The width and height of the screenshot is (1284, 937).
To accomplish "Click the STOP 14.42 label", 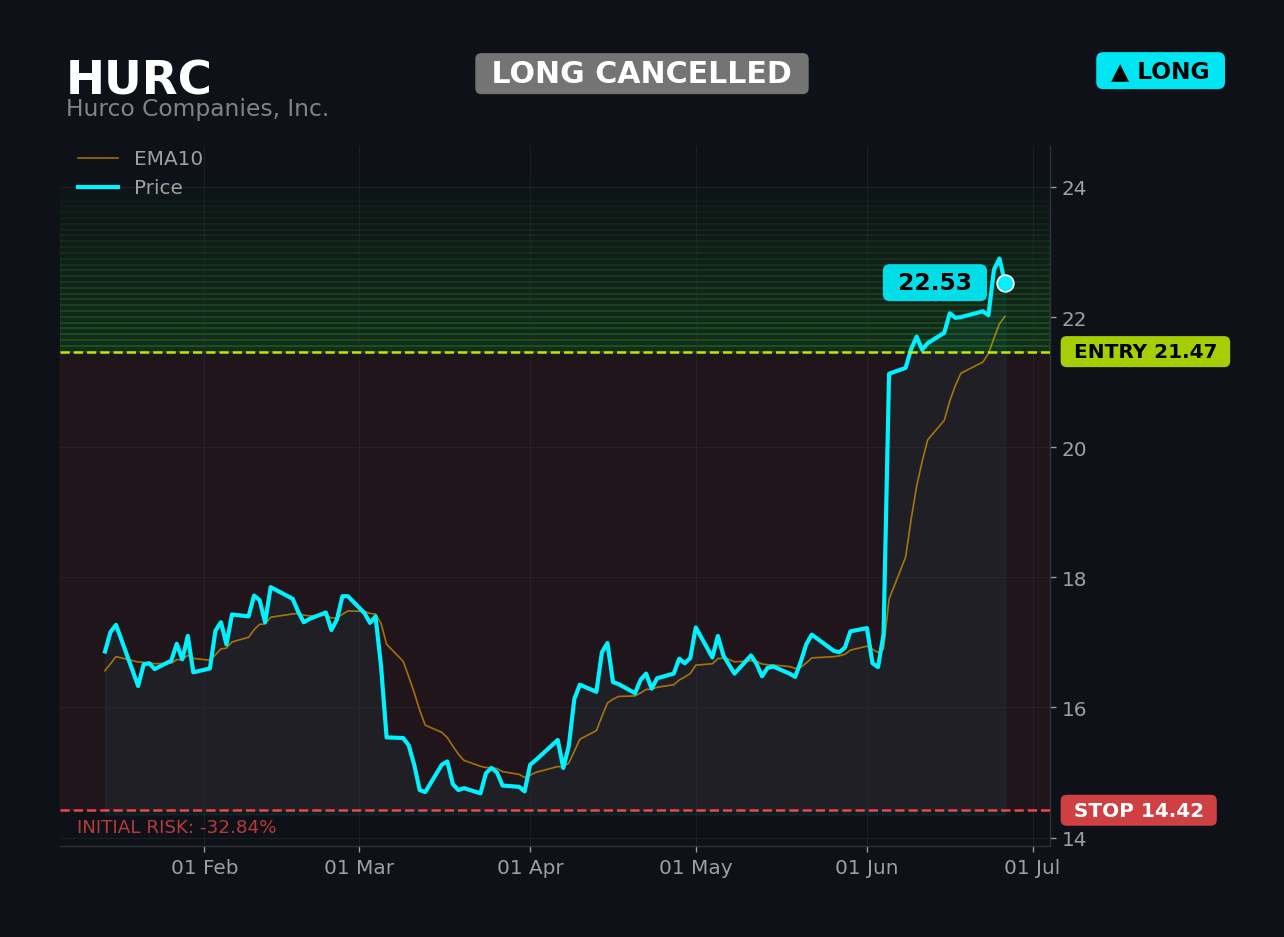I will 1139,811.
